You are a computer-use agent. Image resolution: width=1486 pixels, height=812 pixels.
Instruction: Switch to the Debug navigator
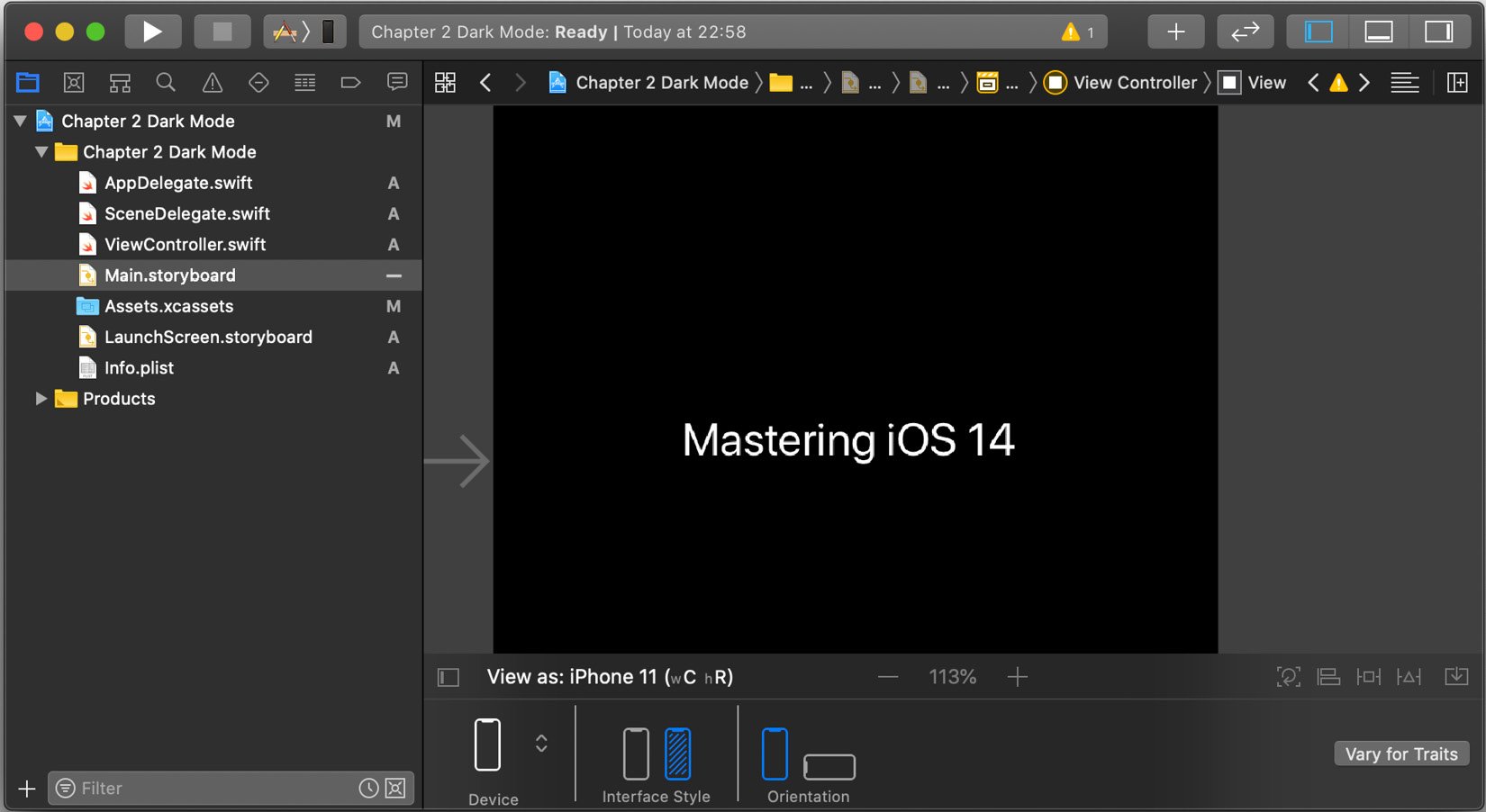305,83
